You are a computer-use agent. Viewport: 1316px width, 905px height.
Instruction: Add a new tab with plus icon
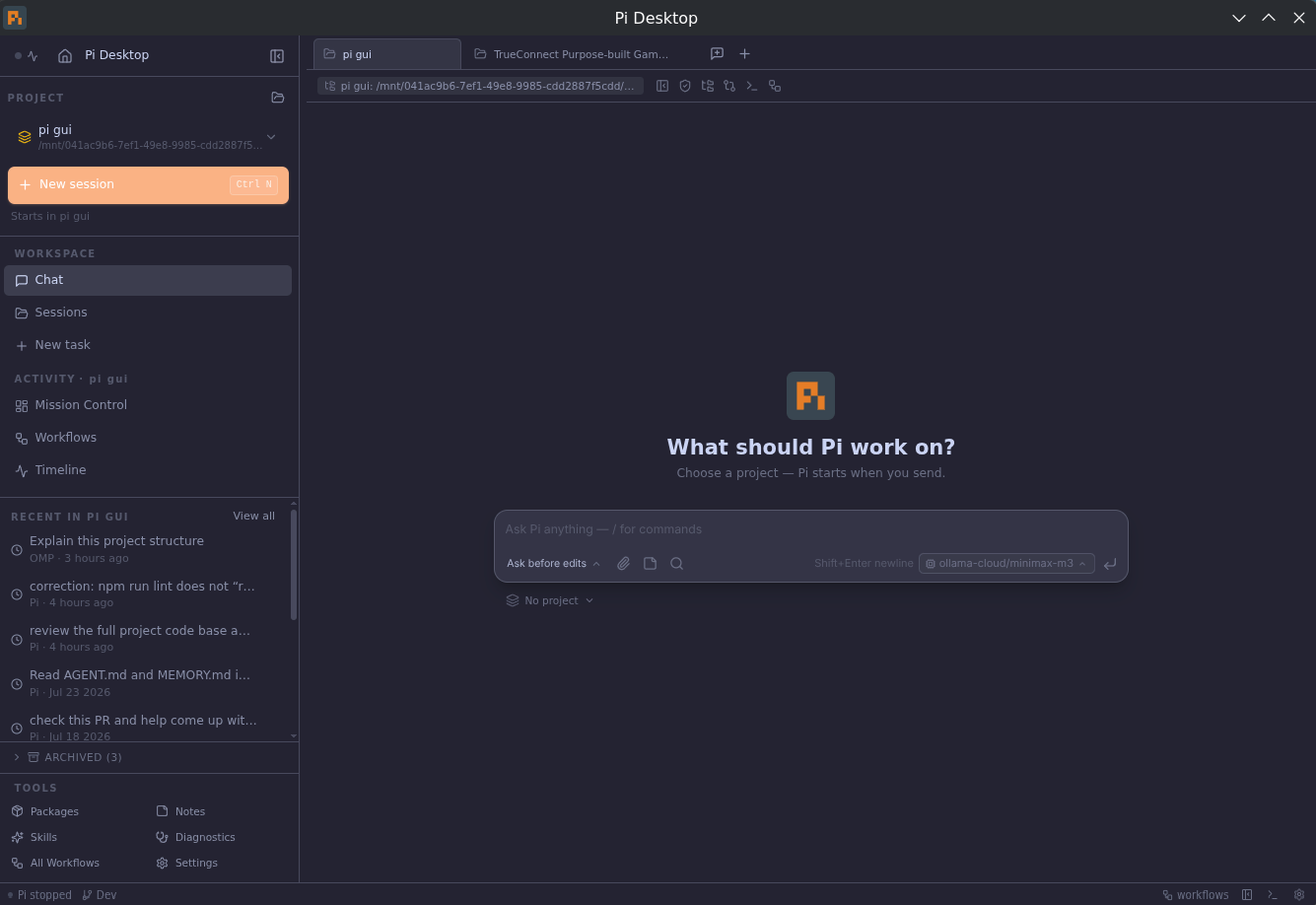click(744, 54)
